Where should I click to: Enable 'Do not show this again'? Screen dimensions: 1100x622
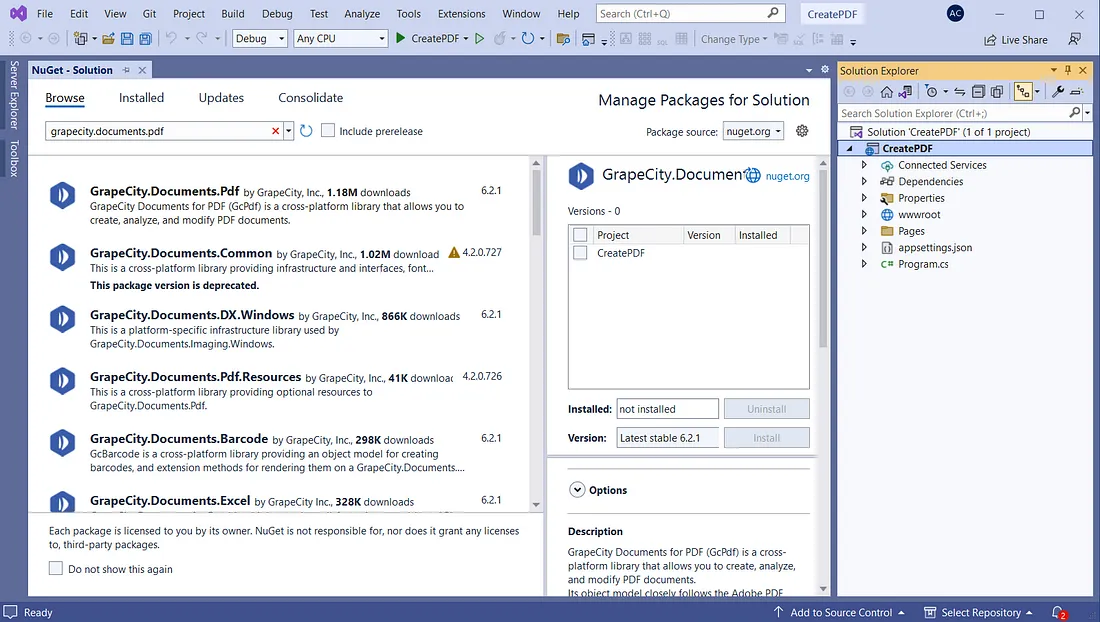(x=56, y=567)
